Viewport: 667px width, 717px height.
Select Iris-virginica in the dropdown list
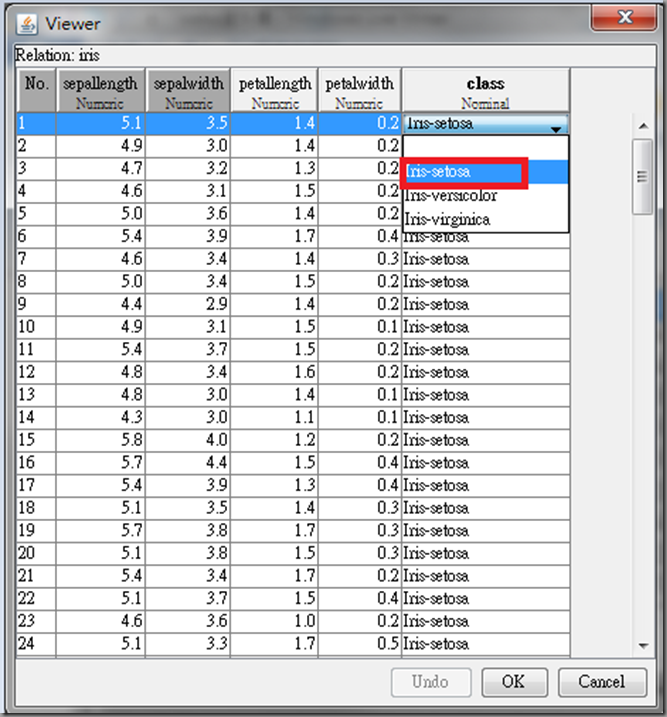[x=485, y=219]
